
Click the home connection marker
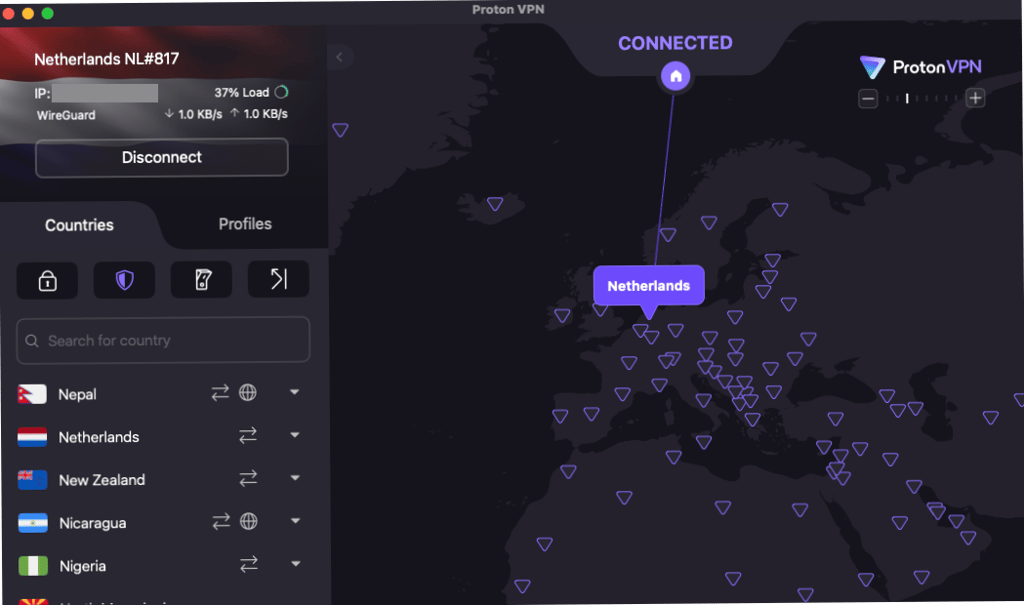pyautogui.click(x=675, y=76)
